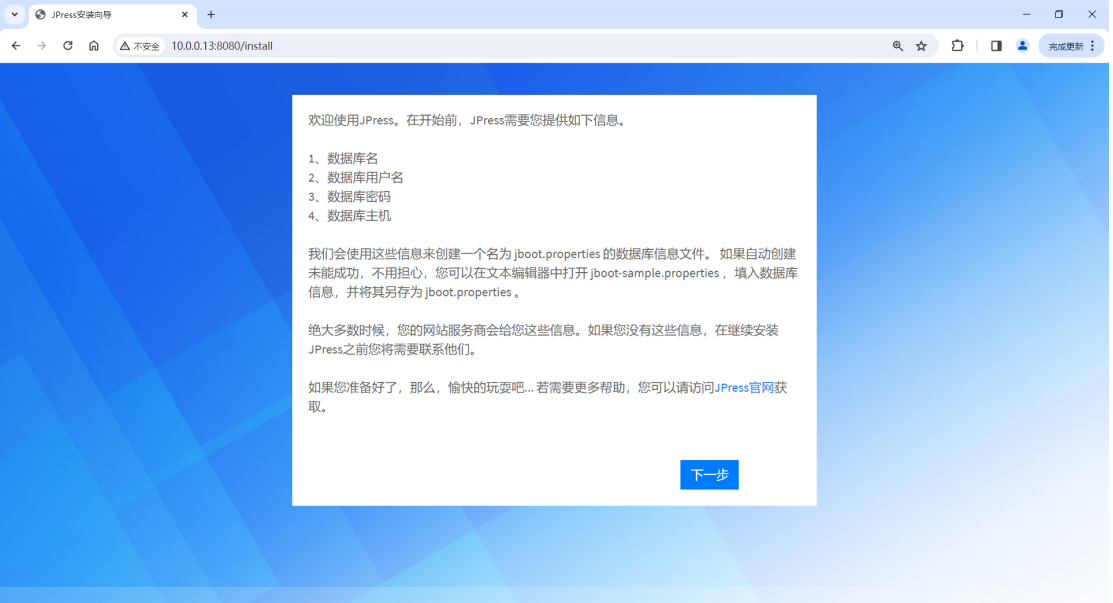The height and width of the screenshot is (603, 1113).
Task: Follow the JPress官网 link
Action: pos(744,387)
